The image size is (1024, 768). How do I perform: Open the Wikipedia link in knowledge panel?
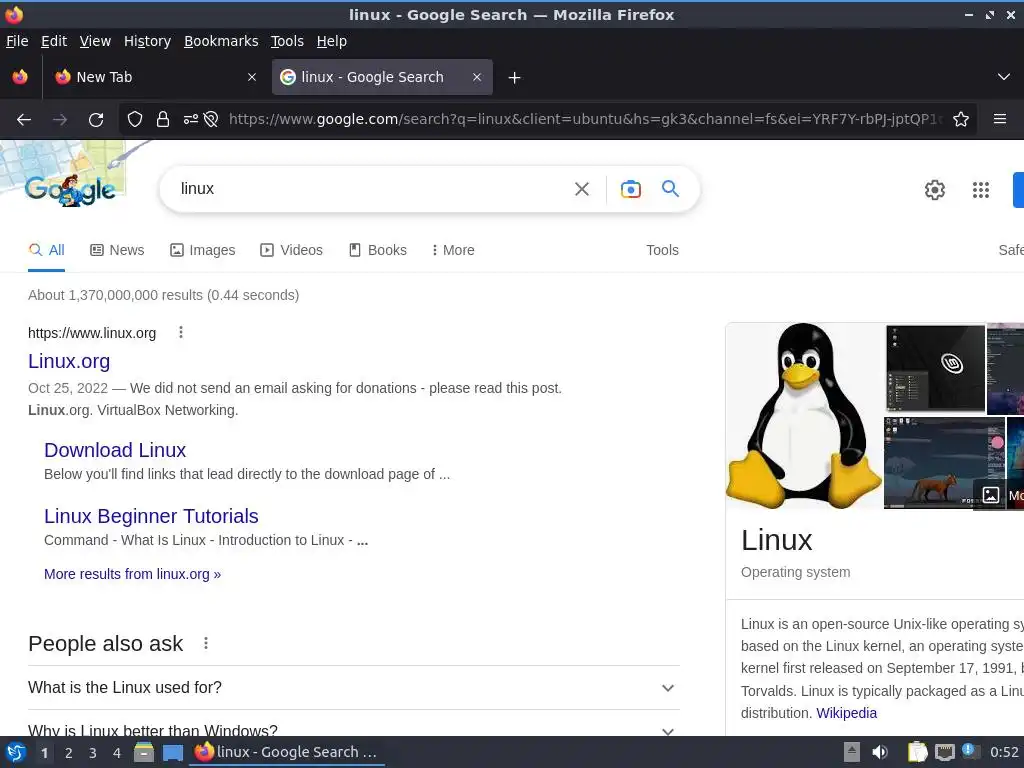(846, 713)
